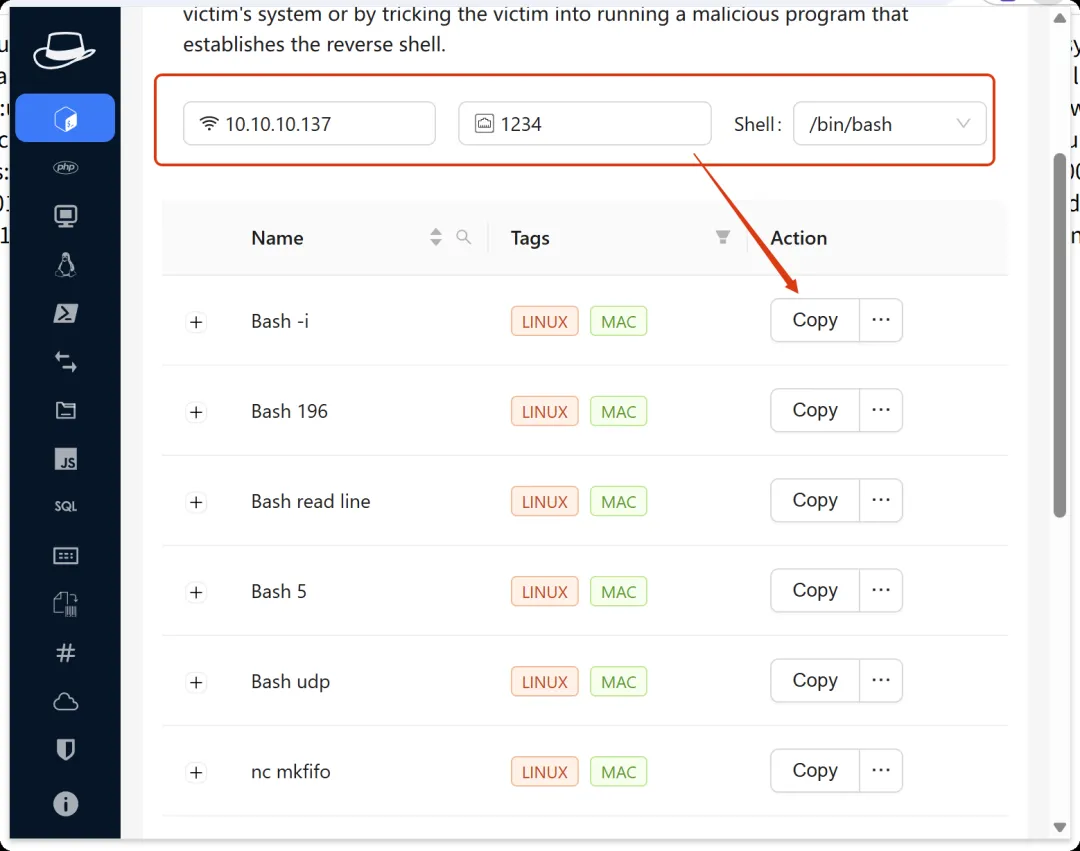Viewport: 1080px width, 851px height.
Task: Open the PowerShell commands sidebar icon
Action: click(x=66, y=313)
